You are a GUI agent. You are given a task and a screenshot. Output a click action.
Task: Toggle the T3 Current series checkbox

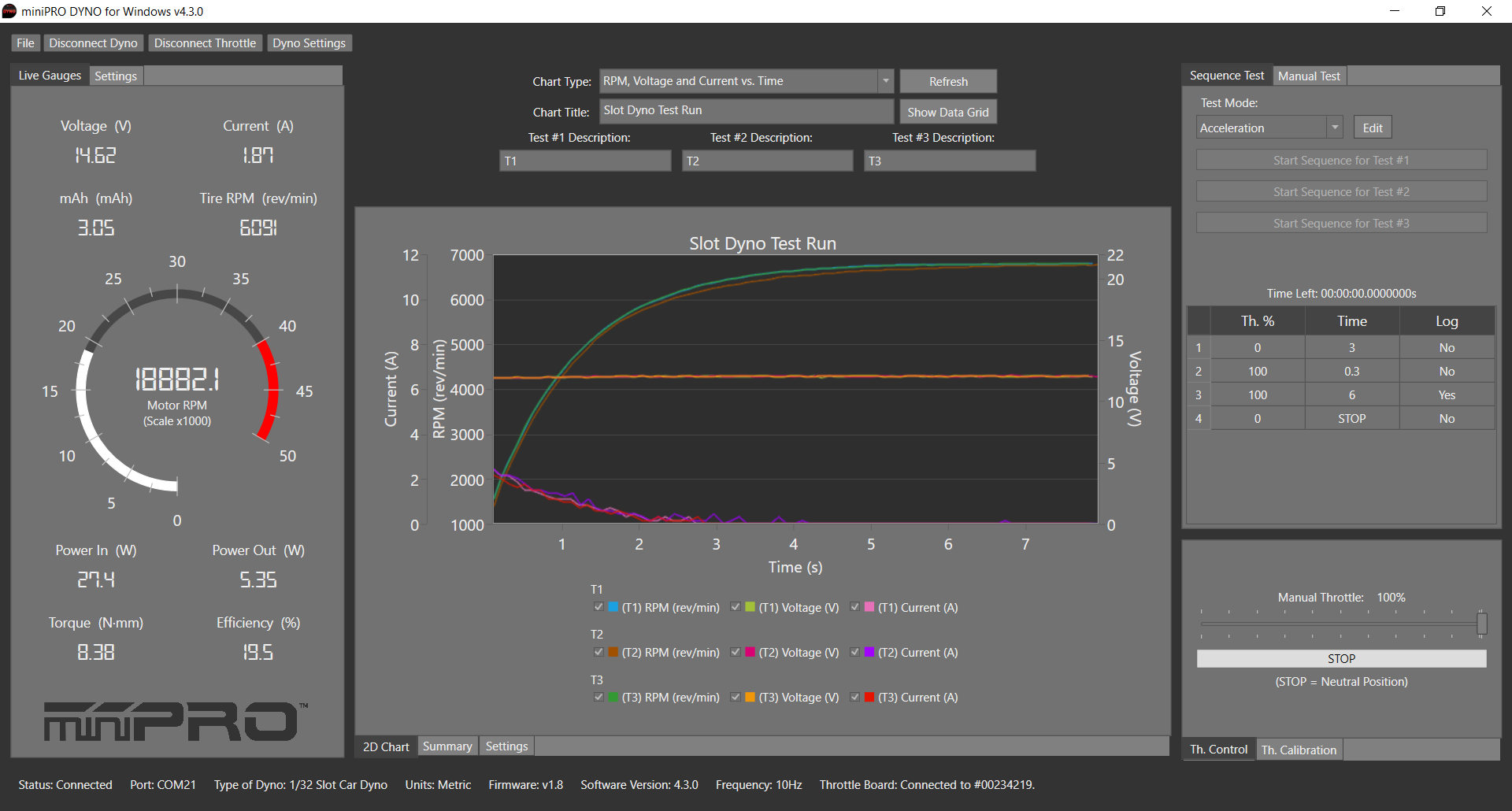(x=855, y=697)
